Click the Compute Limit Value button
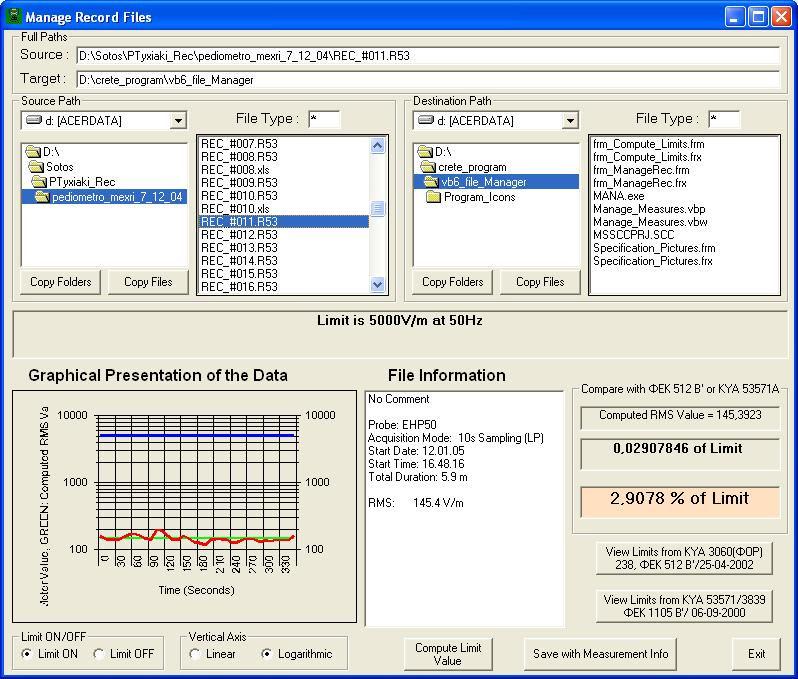 point(448,654)
